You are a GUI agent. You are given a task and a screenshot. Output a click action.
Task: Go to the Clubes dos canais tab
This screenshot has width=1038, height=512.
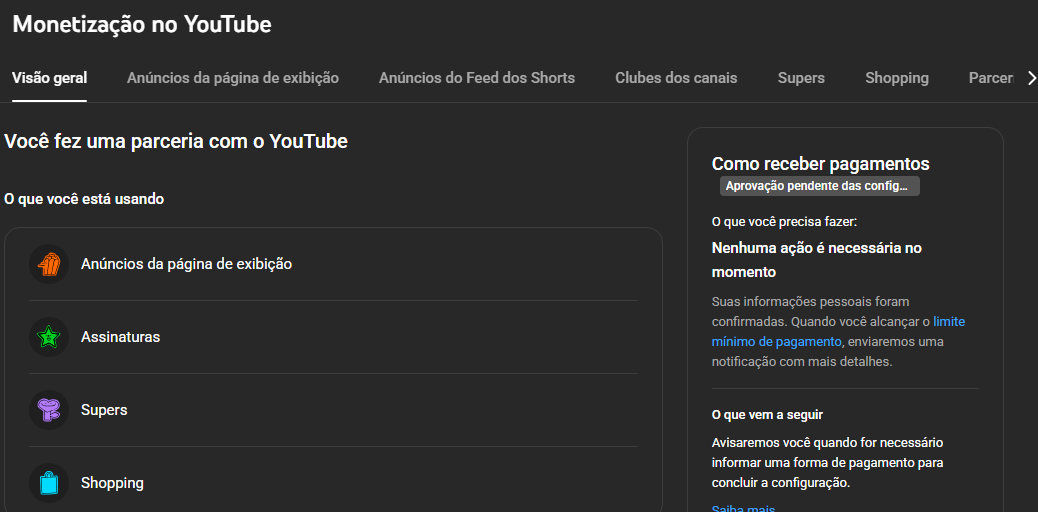point(676,78)
